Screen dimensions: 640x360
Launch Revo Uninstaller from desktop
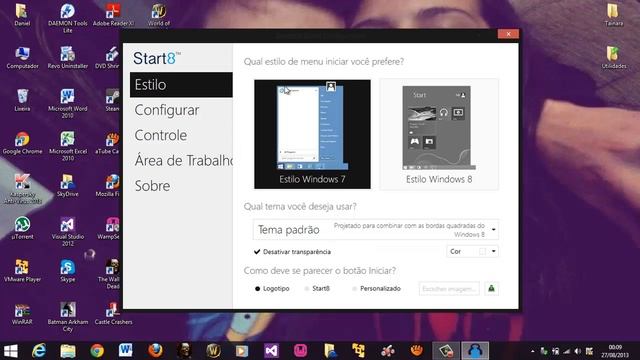(x=68, y=58)
